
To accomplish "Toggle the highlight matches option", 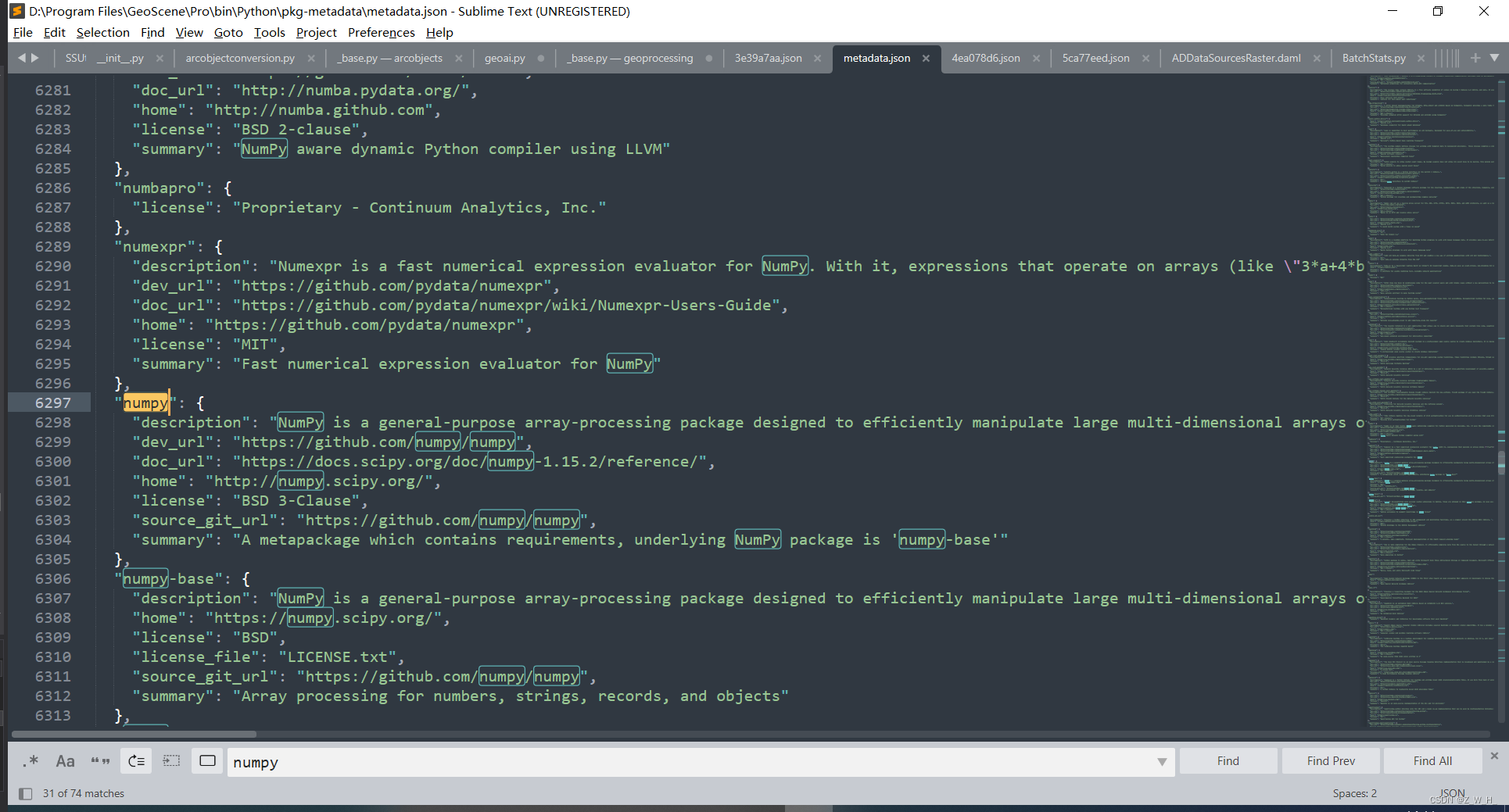I will (207, 760).
